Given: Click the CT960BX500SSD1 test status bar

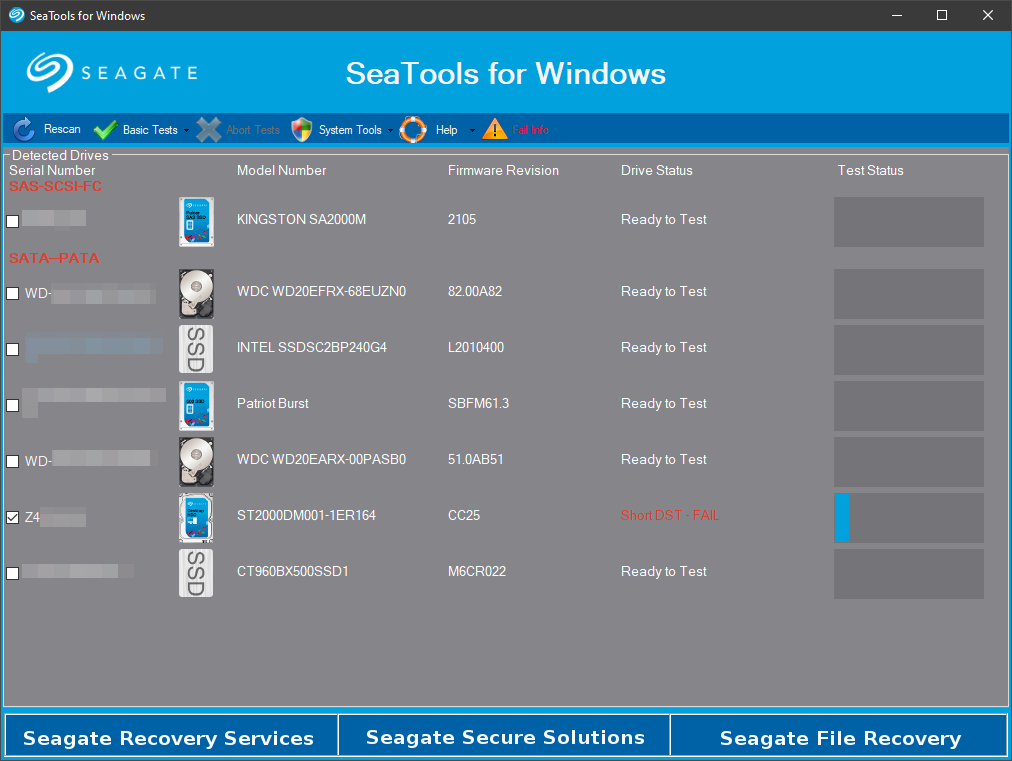Looking at the screenshot, I should click(909, 574).
